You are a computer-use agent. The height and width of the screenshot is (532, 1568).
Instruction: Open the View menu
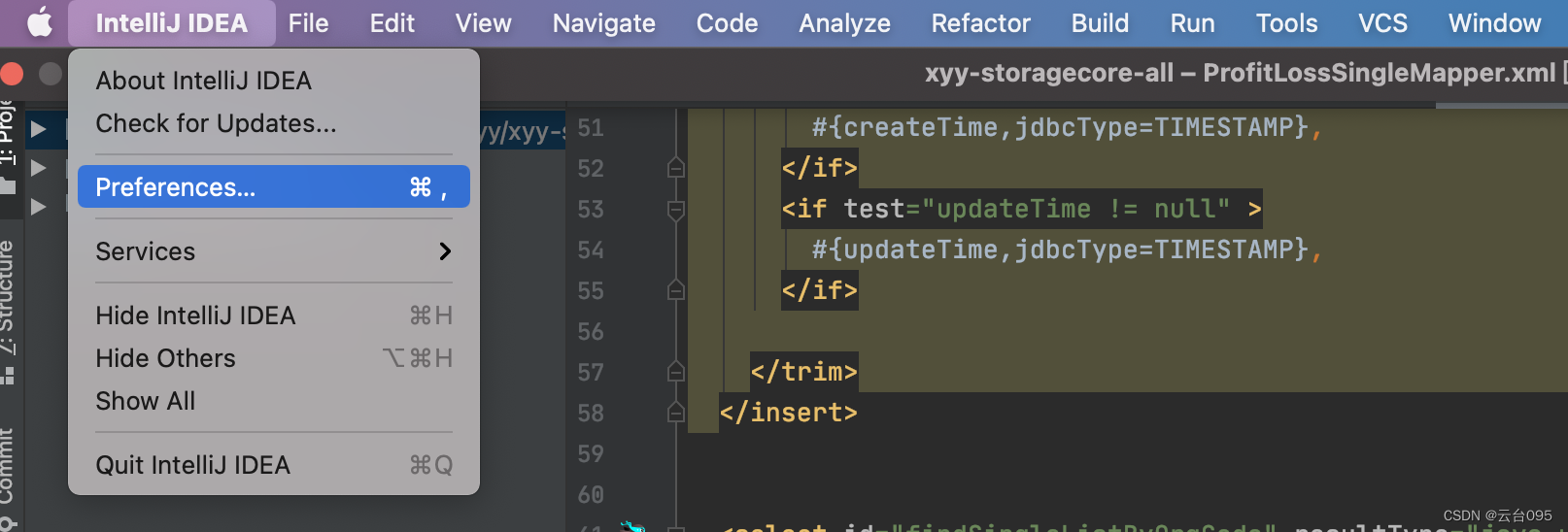[x=483, y=23]
